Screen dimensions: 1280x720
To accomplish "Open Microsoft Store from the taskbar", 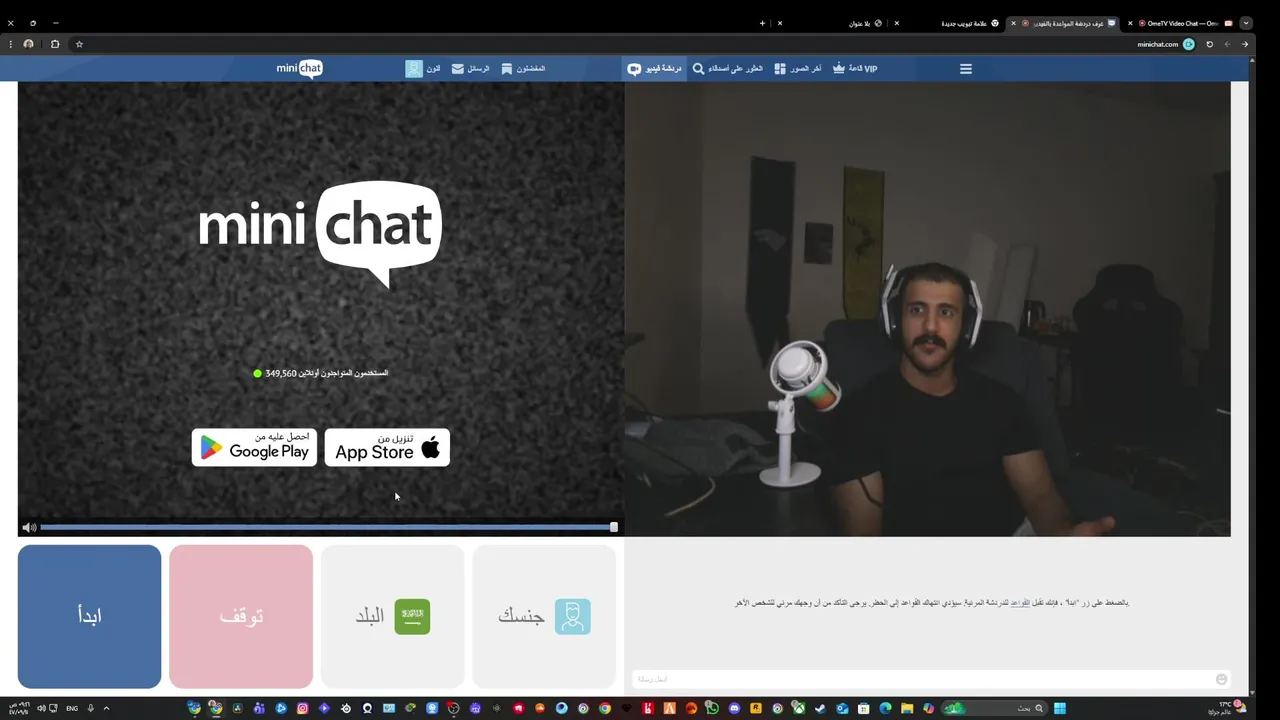I will (864, 708).
